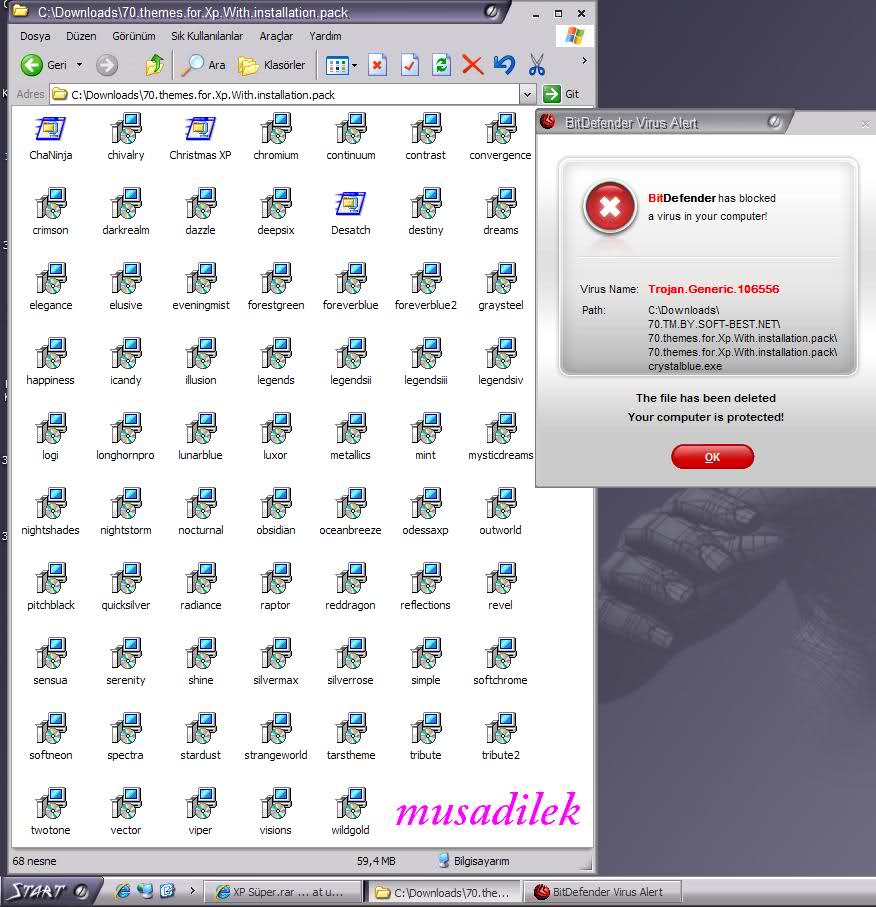Open the Dosya menu
This screenshot has height=907, width=876.
(35, 36)
